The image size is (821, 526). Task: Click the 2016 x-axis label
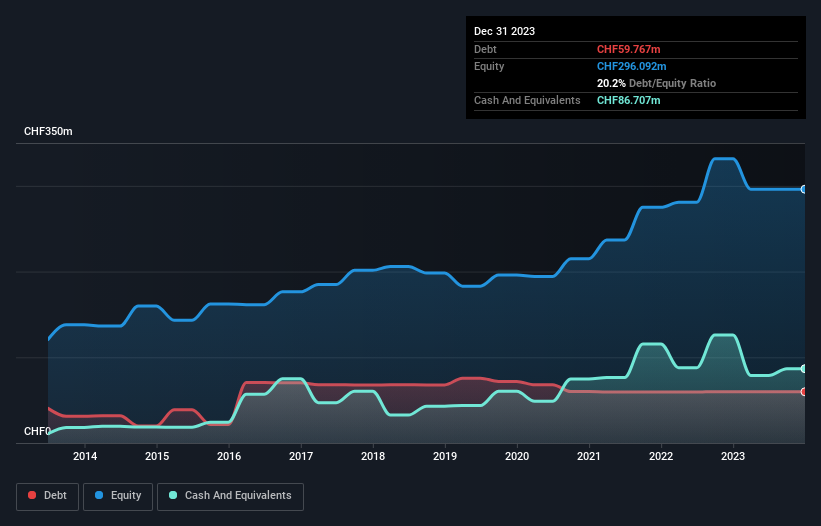229,456
